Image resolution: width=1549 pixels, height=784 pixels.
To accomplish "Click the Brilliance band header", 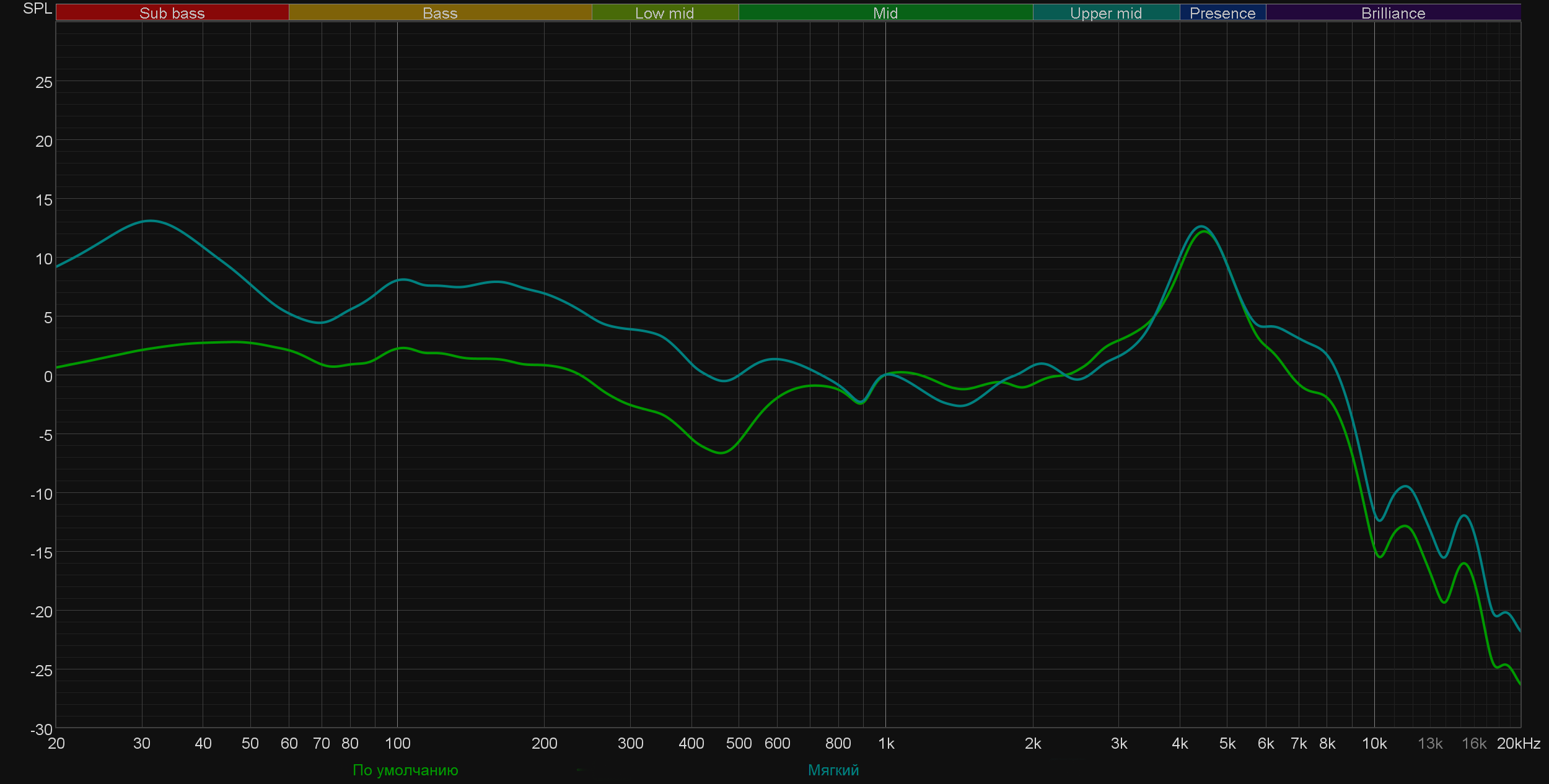I will (1393, 13).
